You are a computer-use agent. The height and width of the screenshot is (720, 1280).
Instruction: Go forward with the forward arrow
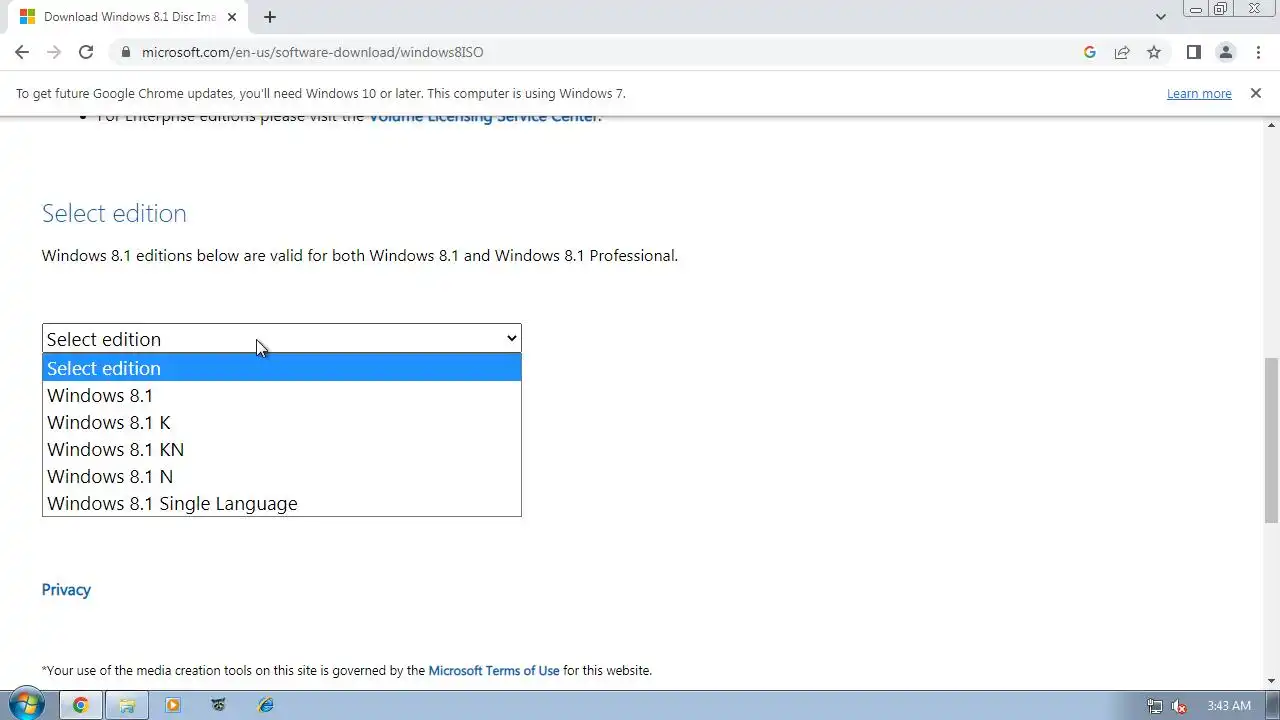[x=54, y=52]
